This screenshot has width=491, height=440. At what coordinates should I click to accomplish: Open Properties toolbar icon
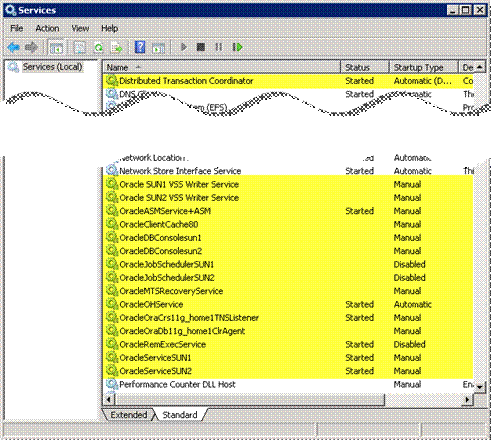coord(80,47)
